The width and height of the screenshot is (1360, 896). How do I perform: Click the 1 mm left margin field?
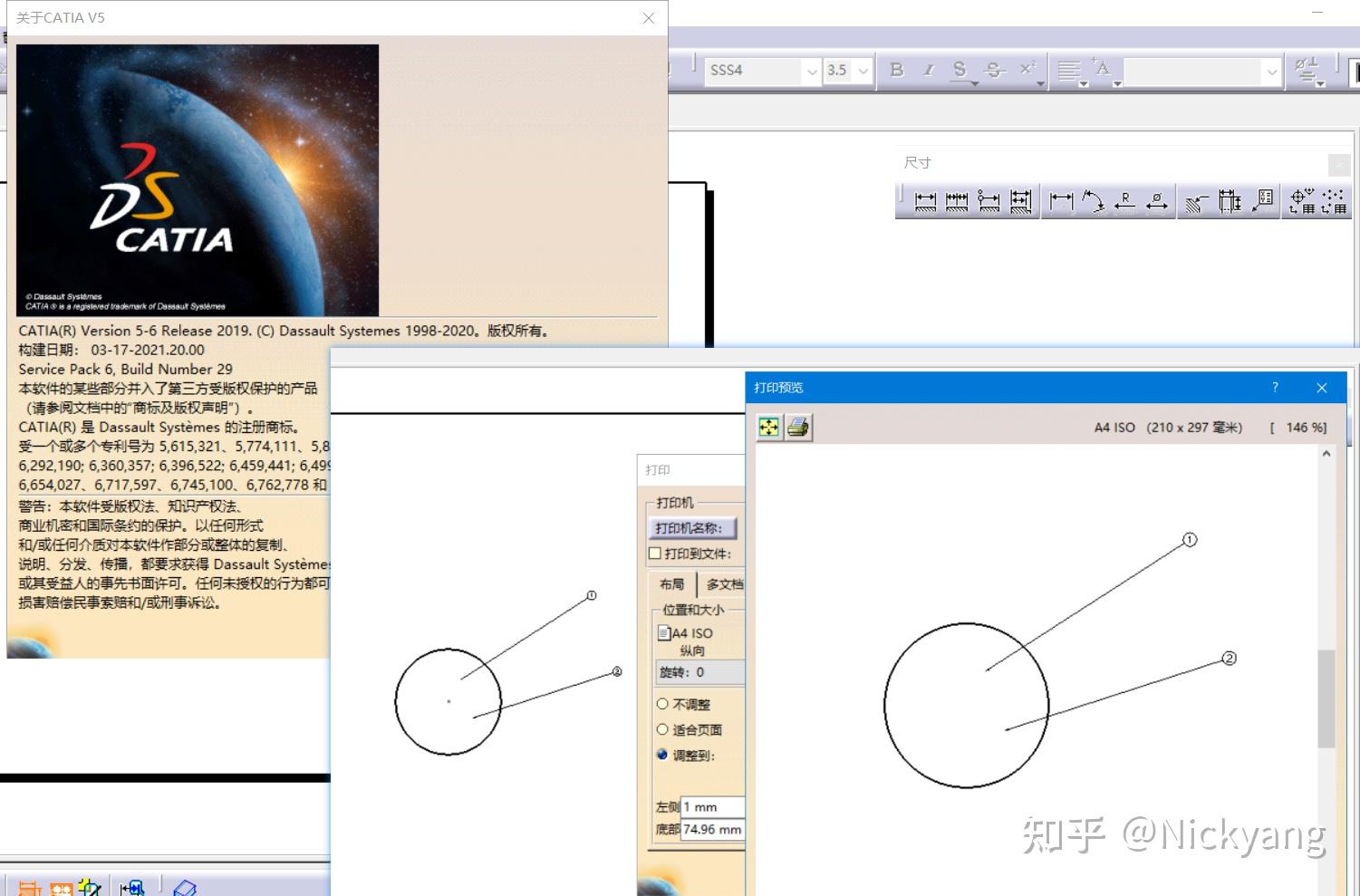(x=710, y=806)
